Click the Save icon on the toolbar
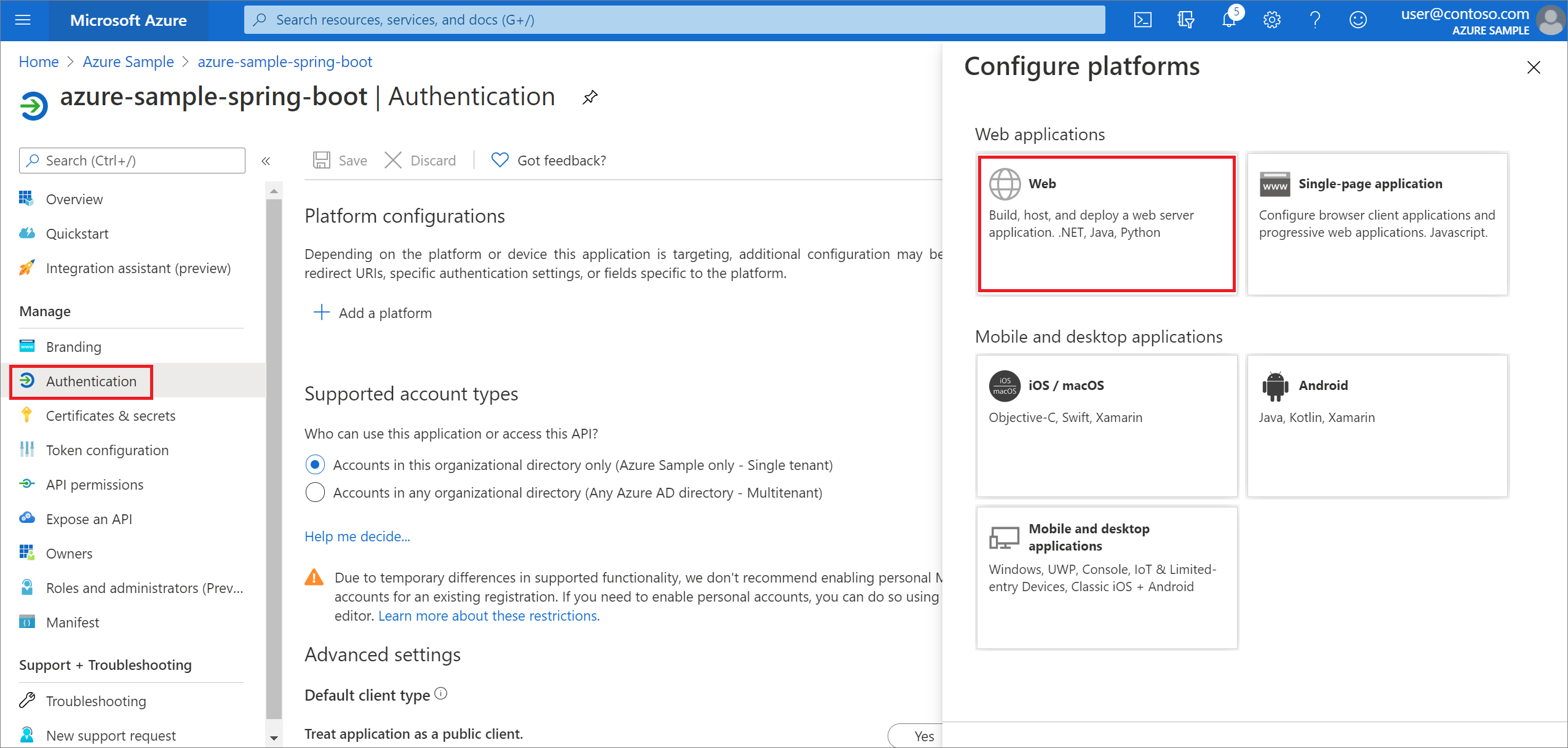1568x748 pixels. [x=322, y=160]
